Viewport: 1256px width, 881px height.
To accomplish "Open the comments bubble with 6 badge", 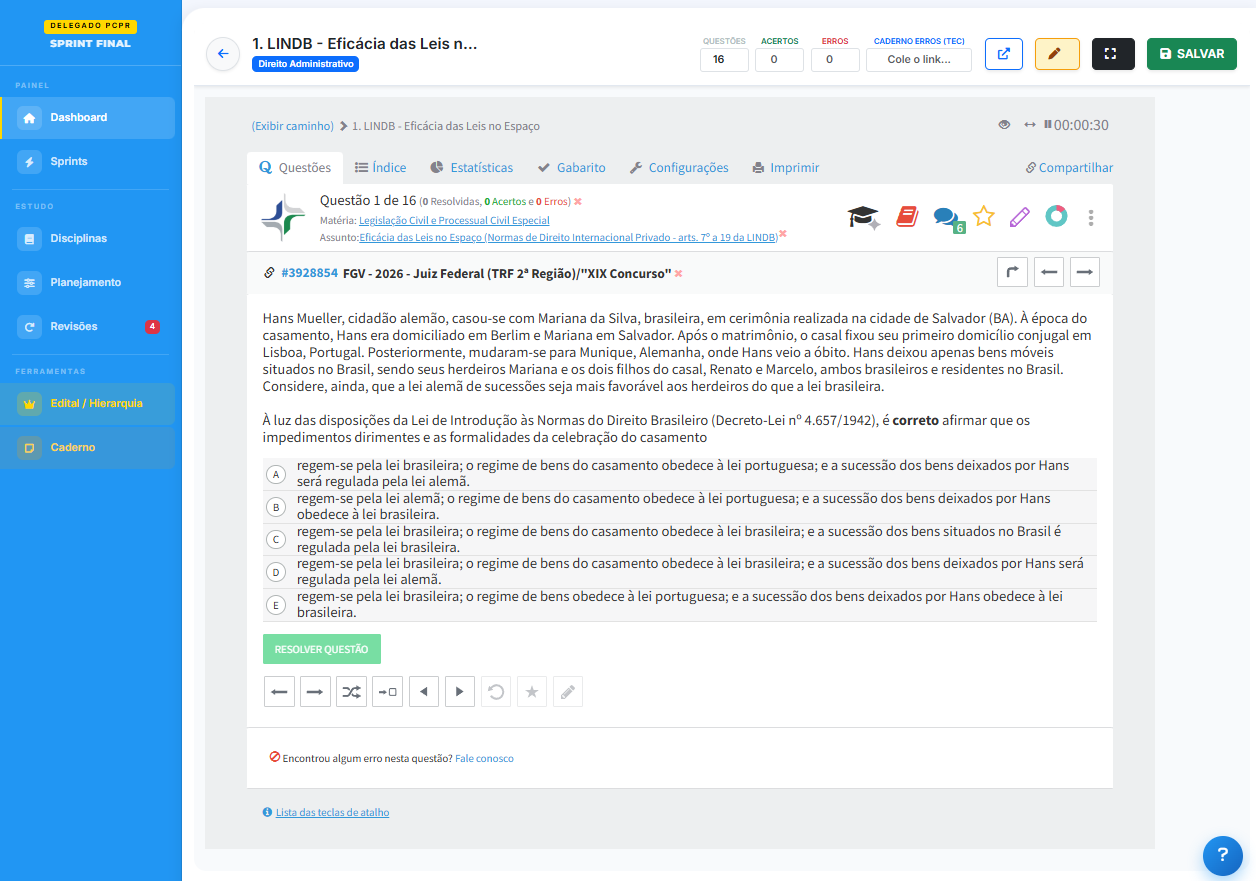I will [x=948, y=218].
